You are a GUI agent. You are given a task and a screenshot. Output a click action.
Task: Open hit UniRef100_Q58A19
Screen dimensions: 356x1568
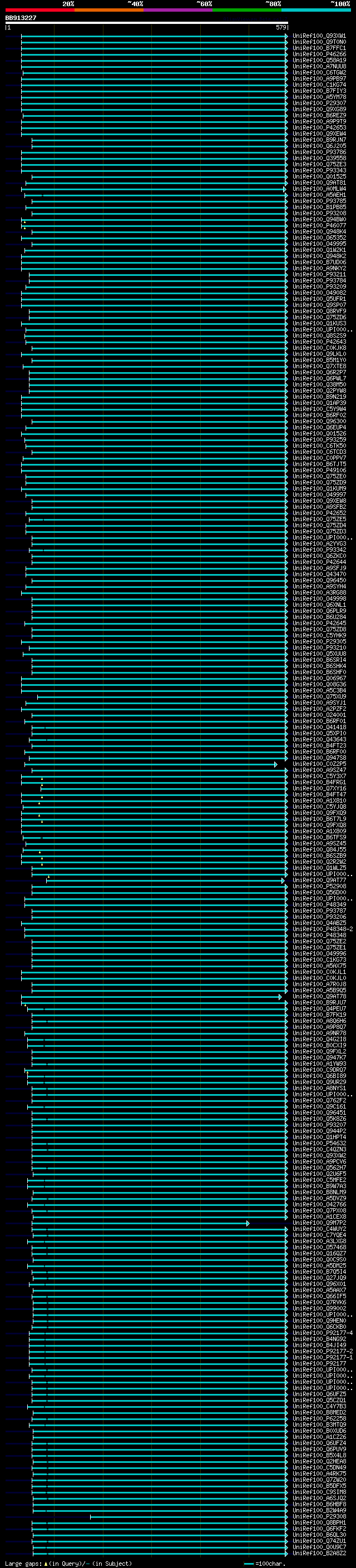319,60
